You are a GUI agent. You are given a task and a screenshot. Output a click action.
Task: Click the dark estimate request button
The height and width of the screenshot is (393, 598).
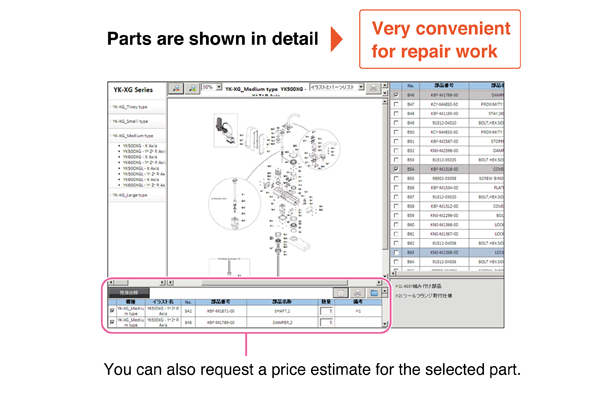coord(129,293)
